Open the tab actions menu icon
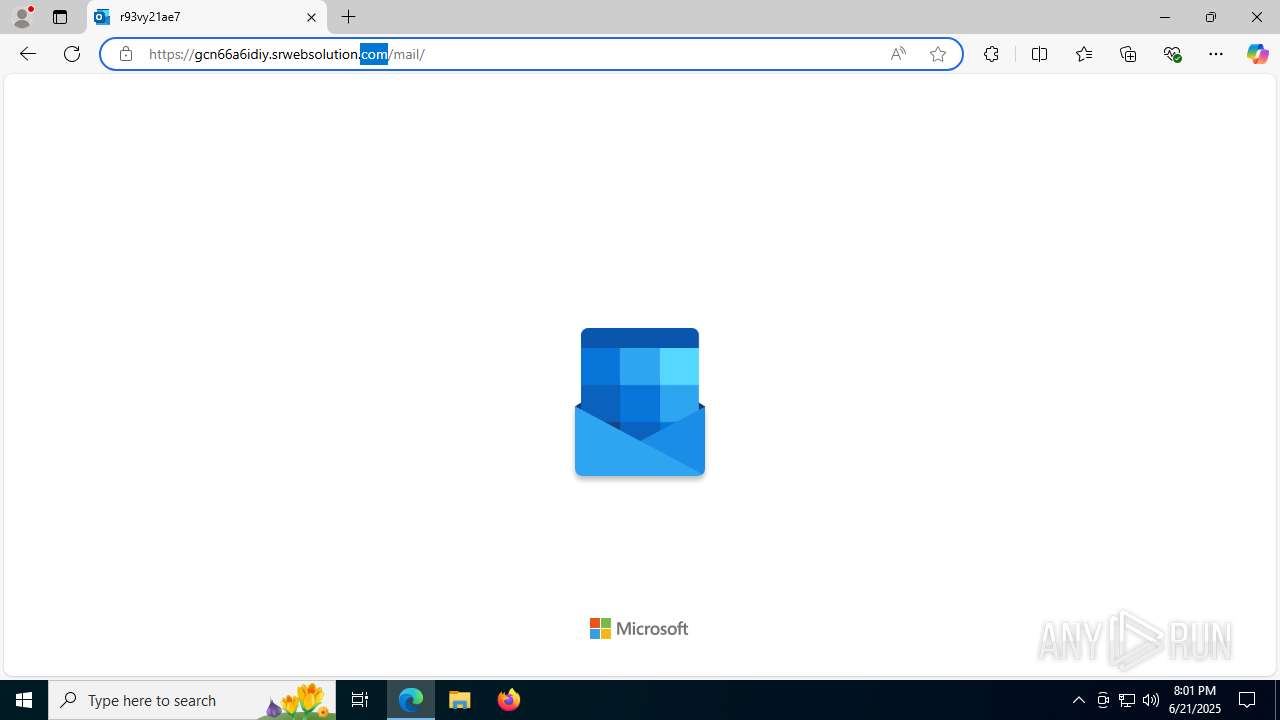This screenshot has height=720, width=1280. [x=60, y=17]
